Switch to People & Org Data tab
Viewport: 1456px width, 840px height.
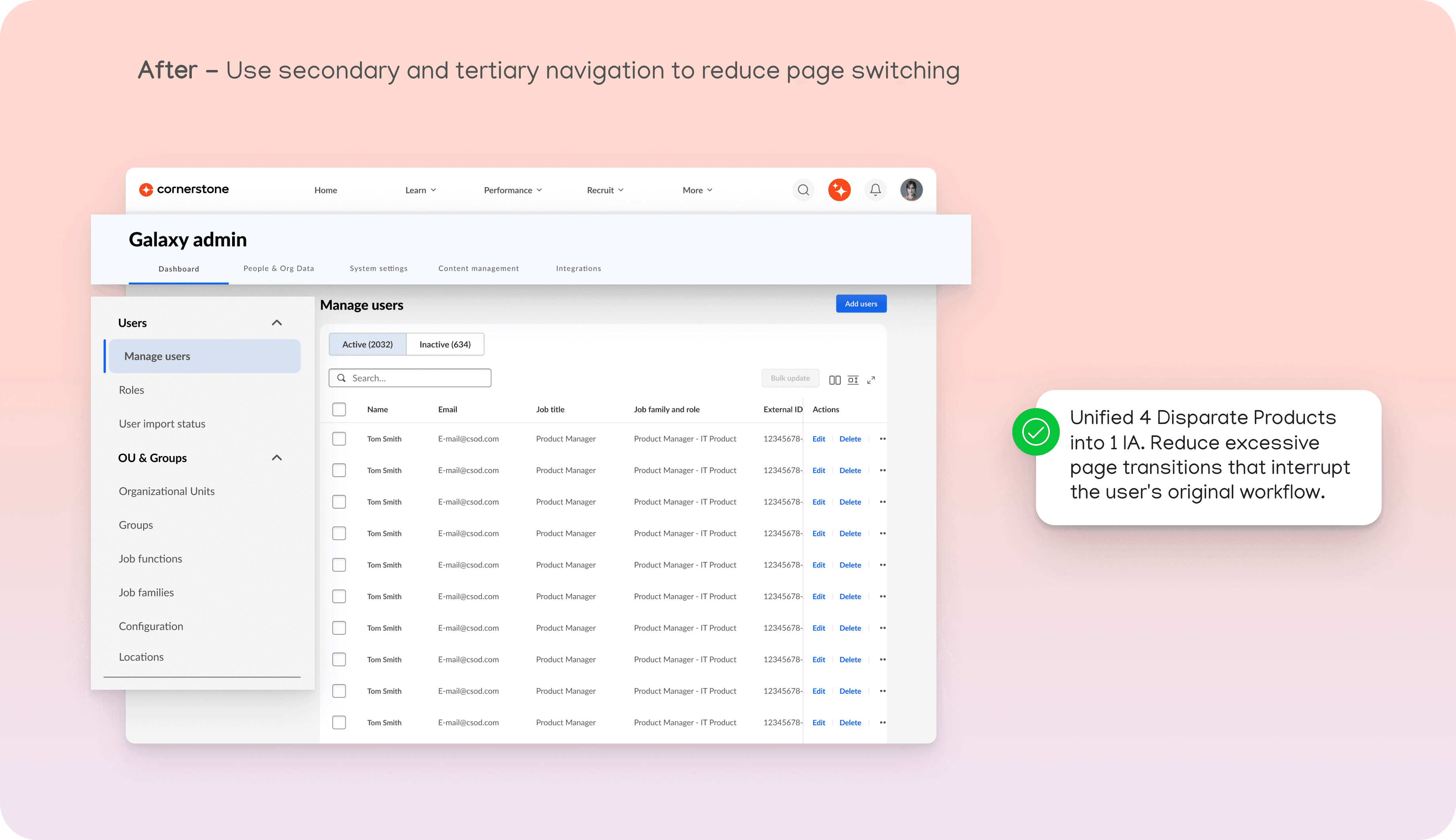[279, 268]
